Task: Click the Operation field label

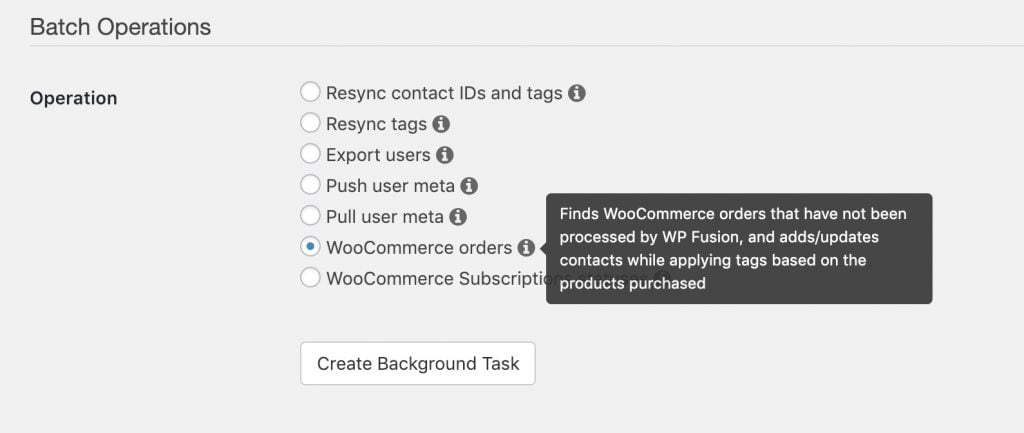Action: (x=74, y=99)
